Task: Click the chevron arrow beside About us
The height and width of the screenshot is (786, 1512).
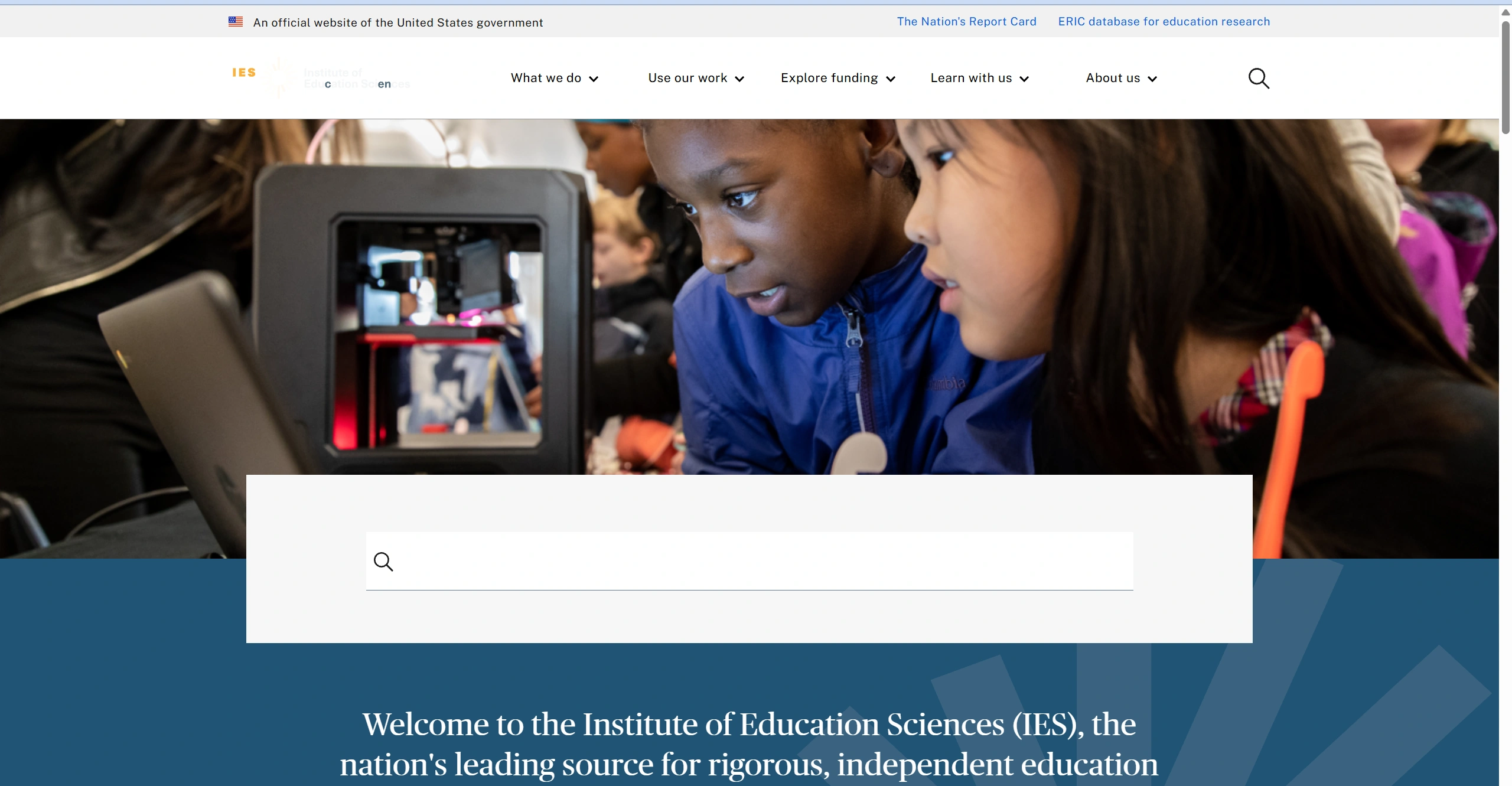Action: pos(1152,79)
